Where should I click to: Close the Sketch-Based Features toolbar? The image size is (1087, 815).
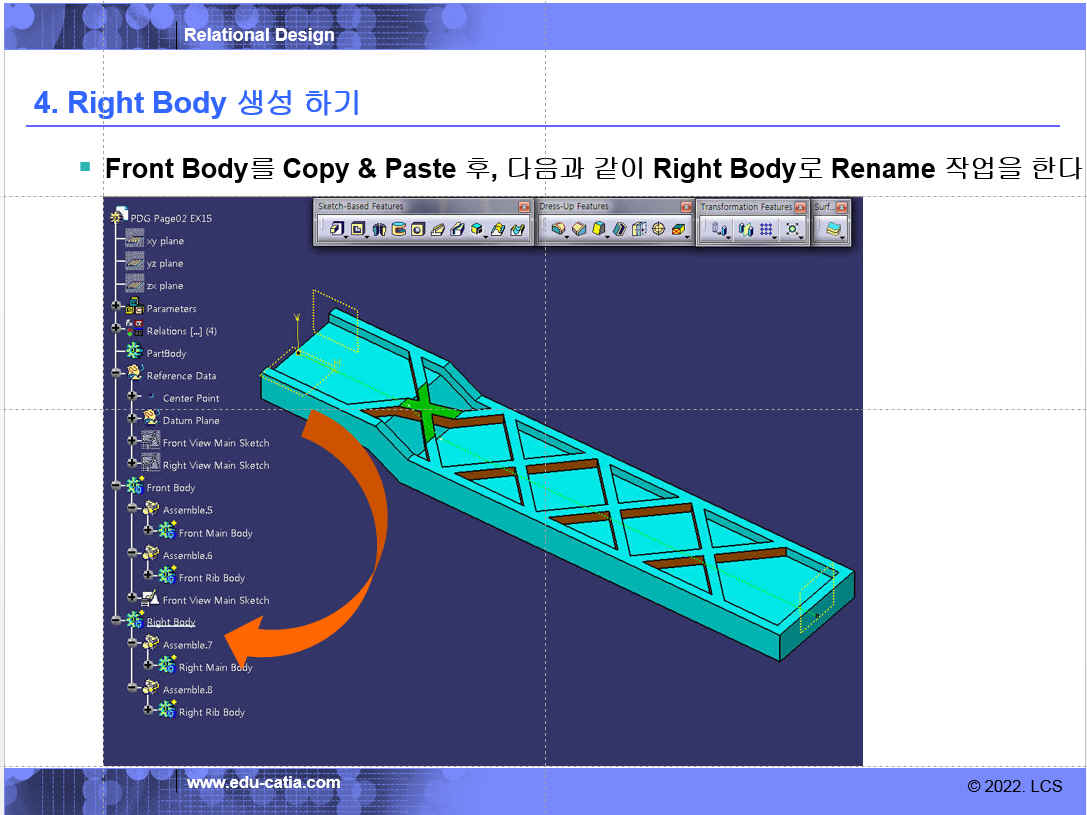(523, 206)
